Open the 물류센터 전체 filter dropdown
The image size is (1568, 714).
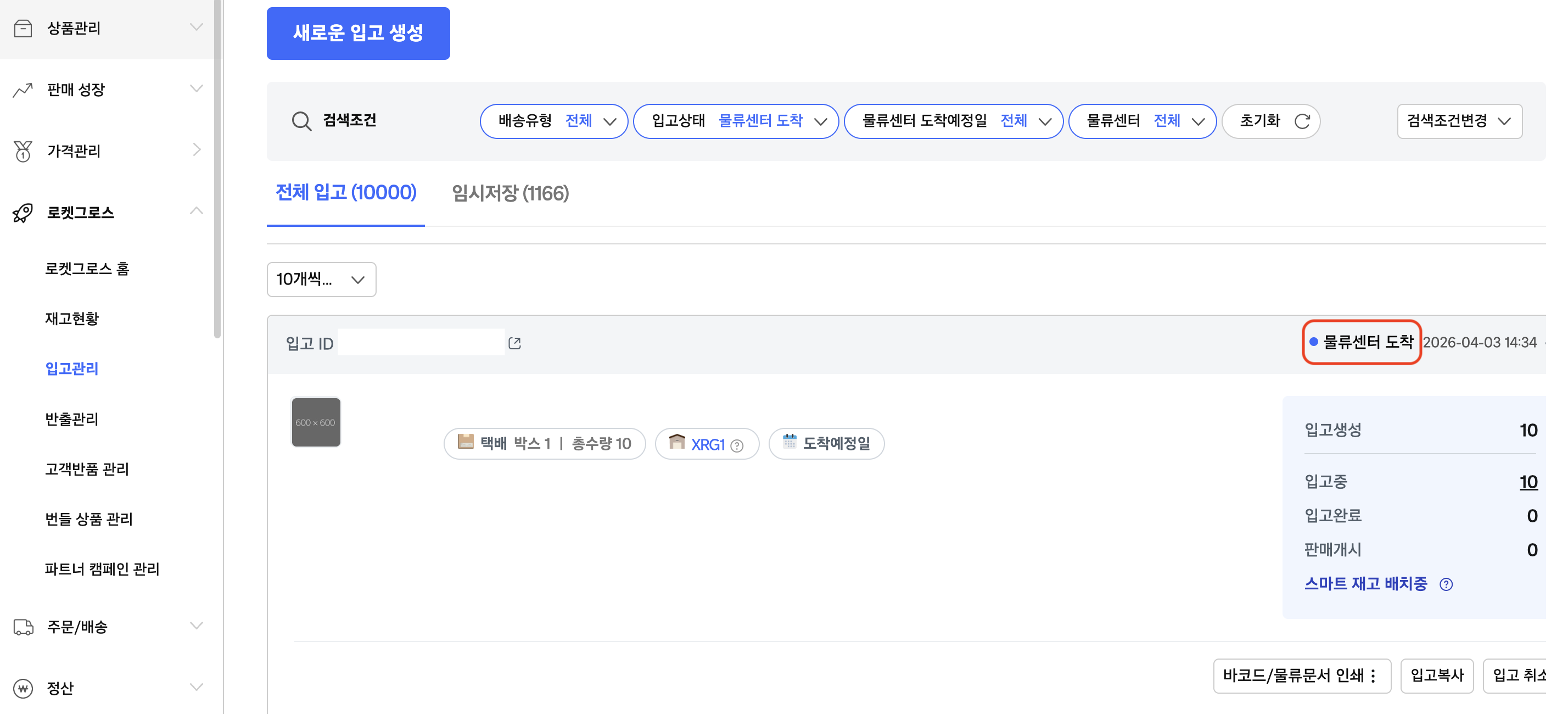pos(1143,121)
